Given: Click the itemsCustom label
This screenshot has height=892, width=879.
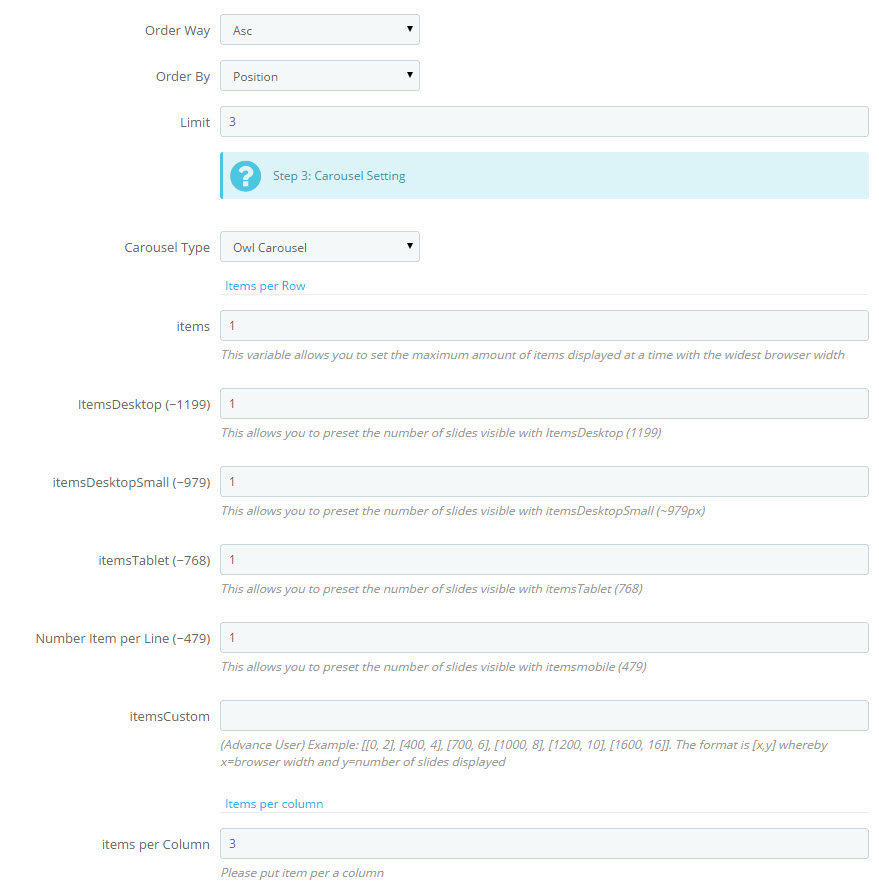Looking at the screenshot, I should [x=170, y=716].
